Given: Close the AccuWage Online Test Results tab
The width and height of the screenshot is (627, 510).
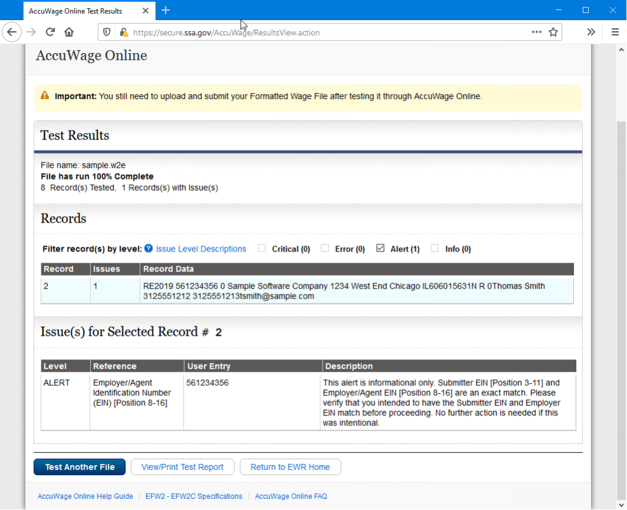Looking at the screenshot, I should coord(145,11).
